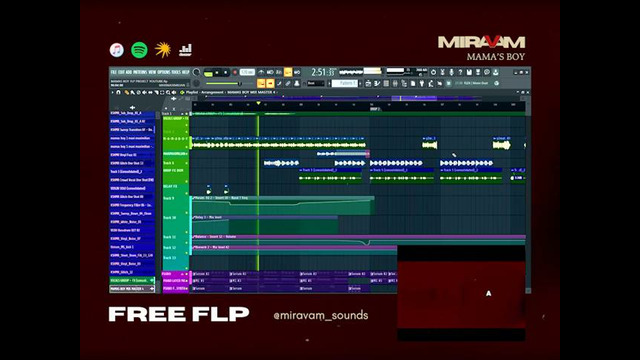The height and width of the screenshot is (360, 640).
Task: Open the HELP menu
Action: [x=185, y=72]
